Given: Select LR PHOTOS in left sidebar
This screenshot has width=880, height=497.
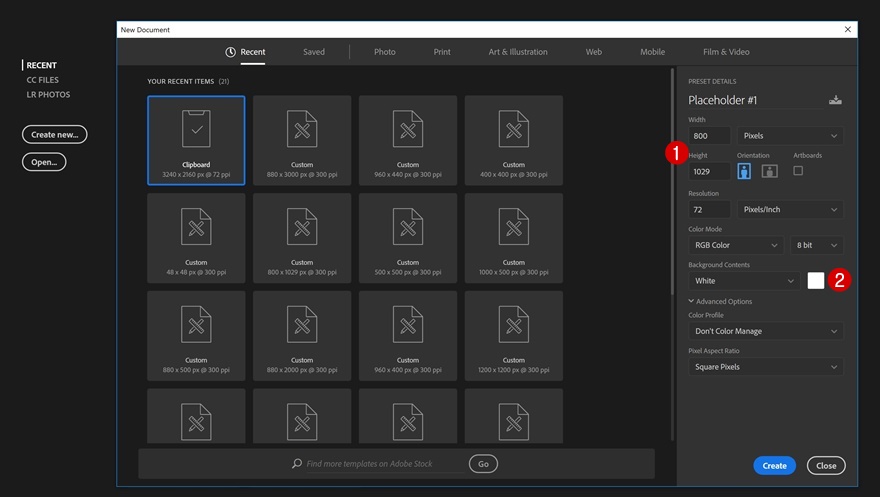Looking at the screenshot, I should tap(48, 94).
